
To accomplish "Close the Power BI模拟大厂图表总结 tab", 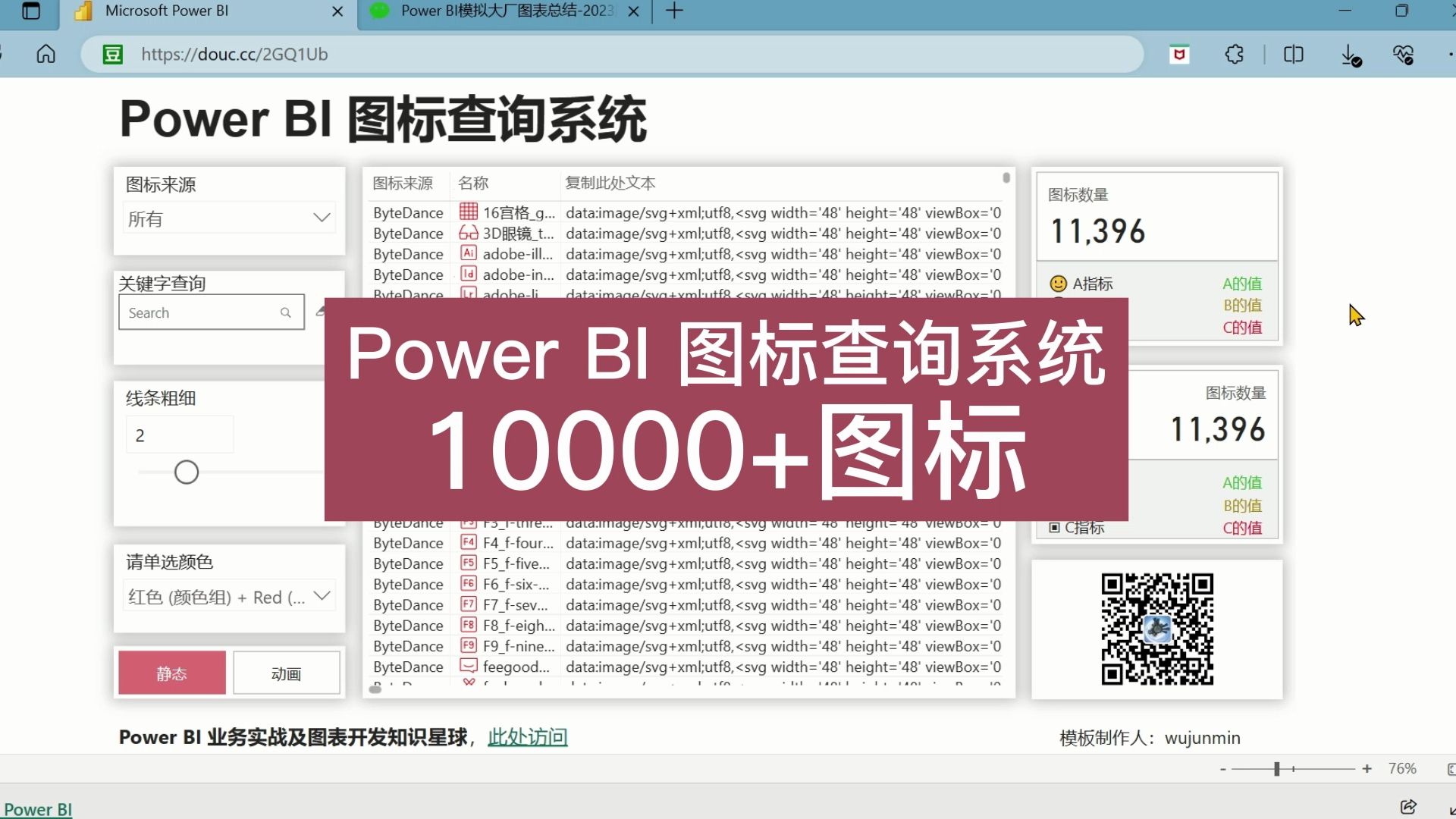I will (634, 11).
